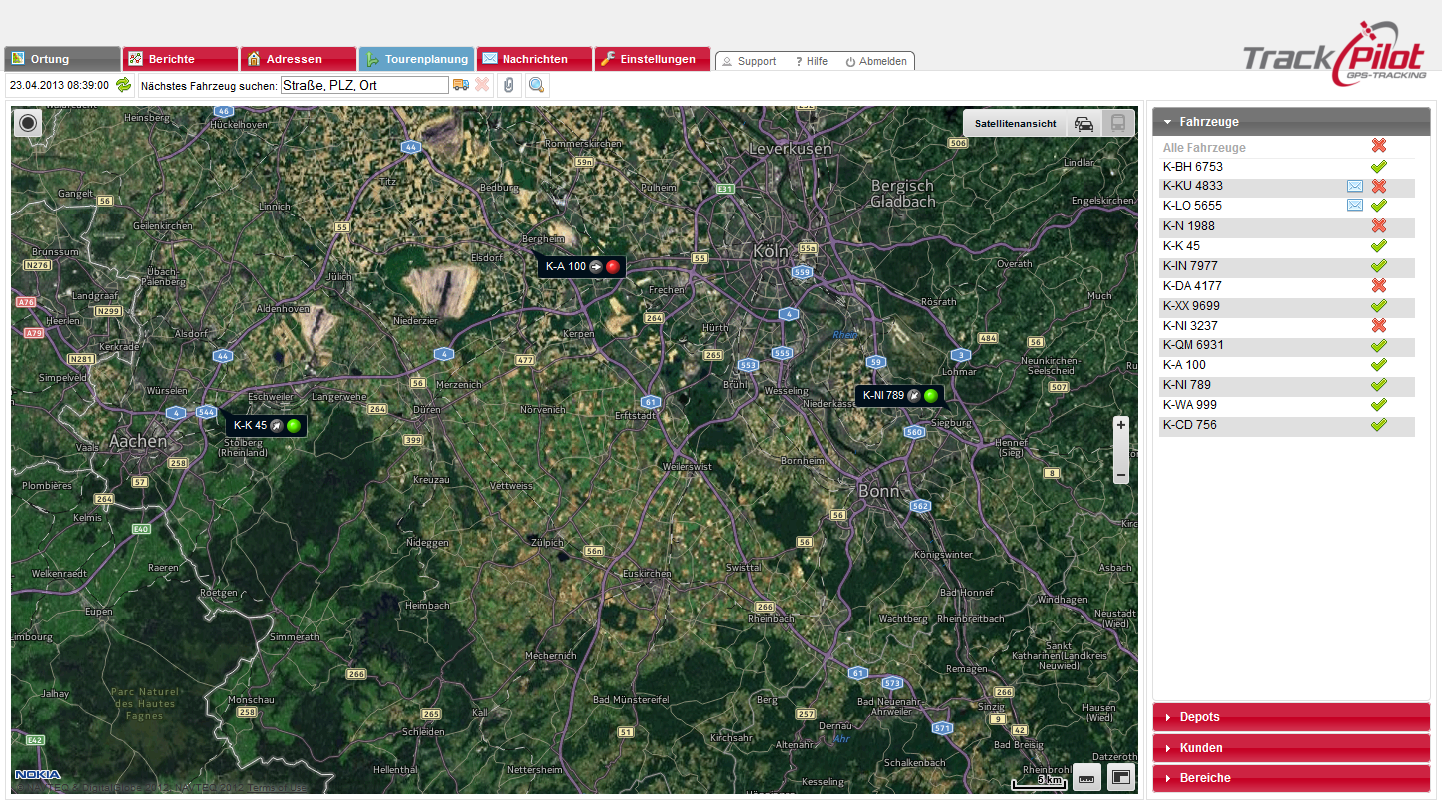
Task: Clear nearest vehicle search with red X
Action: click(x=482, y=85)
